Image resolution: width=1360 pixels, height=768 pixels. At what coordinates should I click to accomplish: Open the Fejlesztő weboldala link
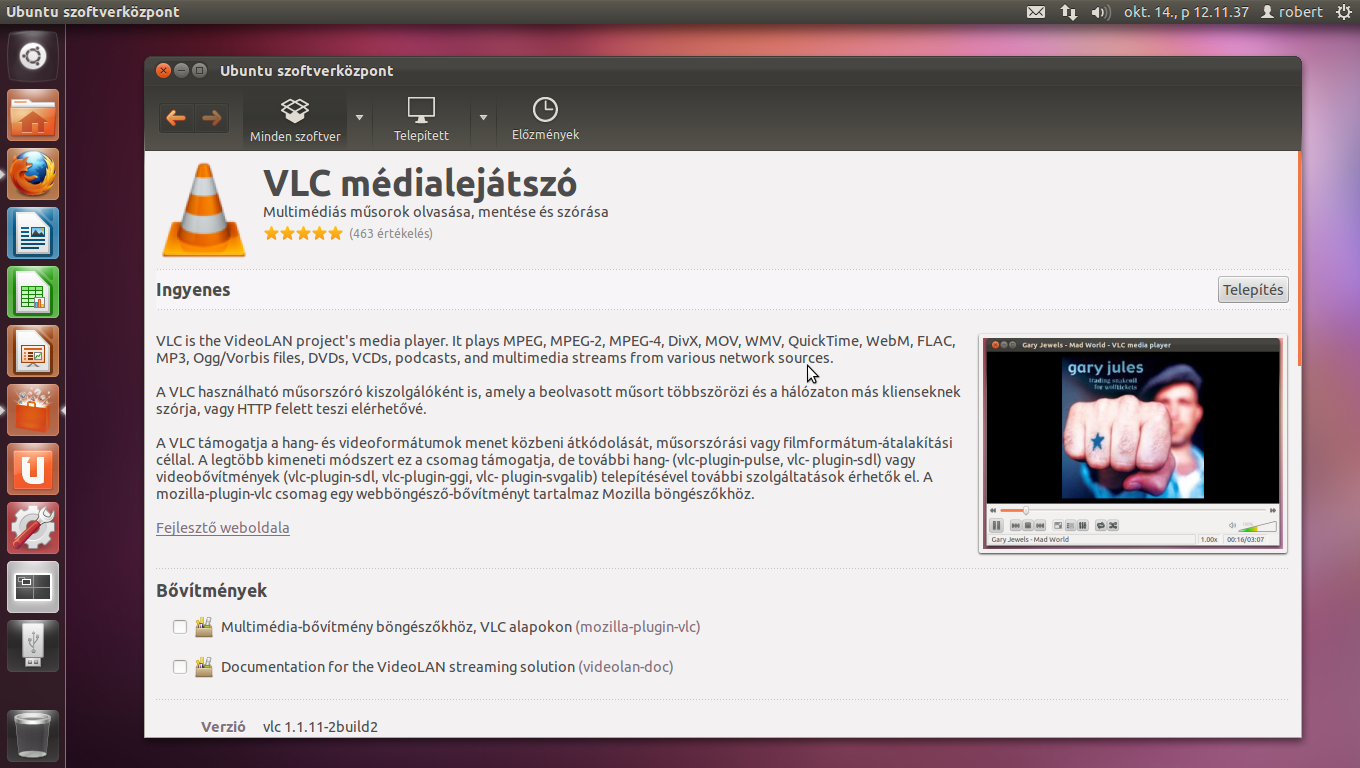coord(223,527)
